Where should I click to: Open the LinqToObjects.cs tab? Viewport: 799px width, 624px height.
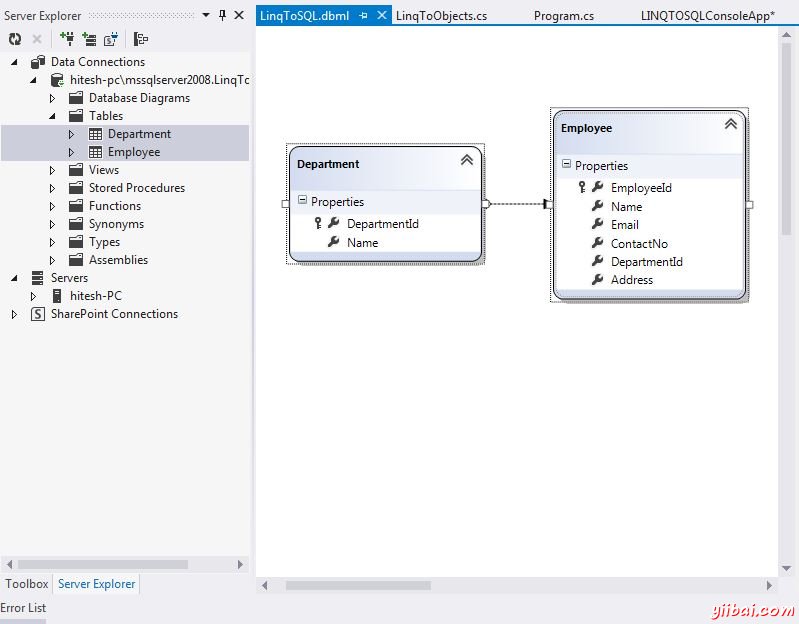click(441, 15)
